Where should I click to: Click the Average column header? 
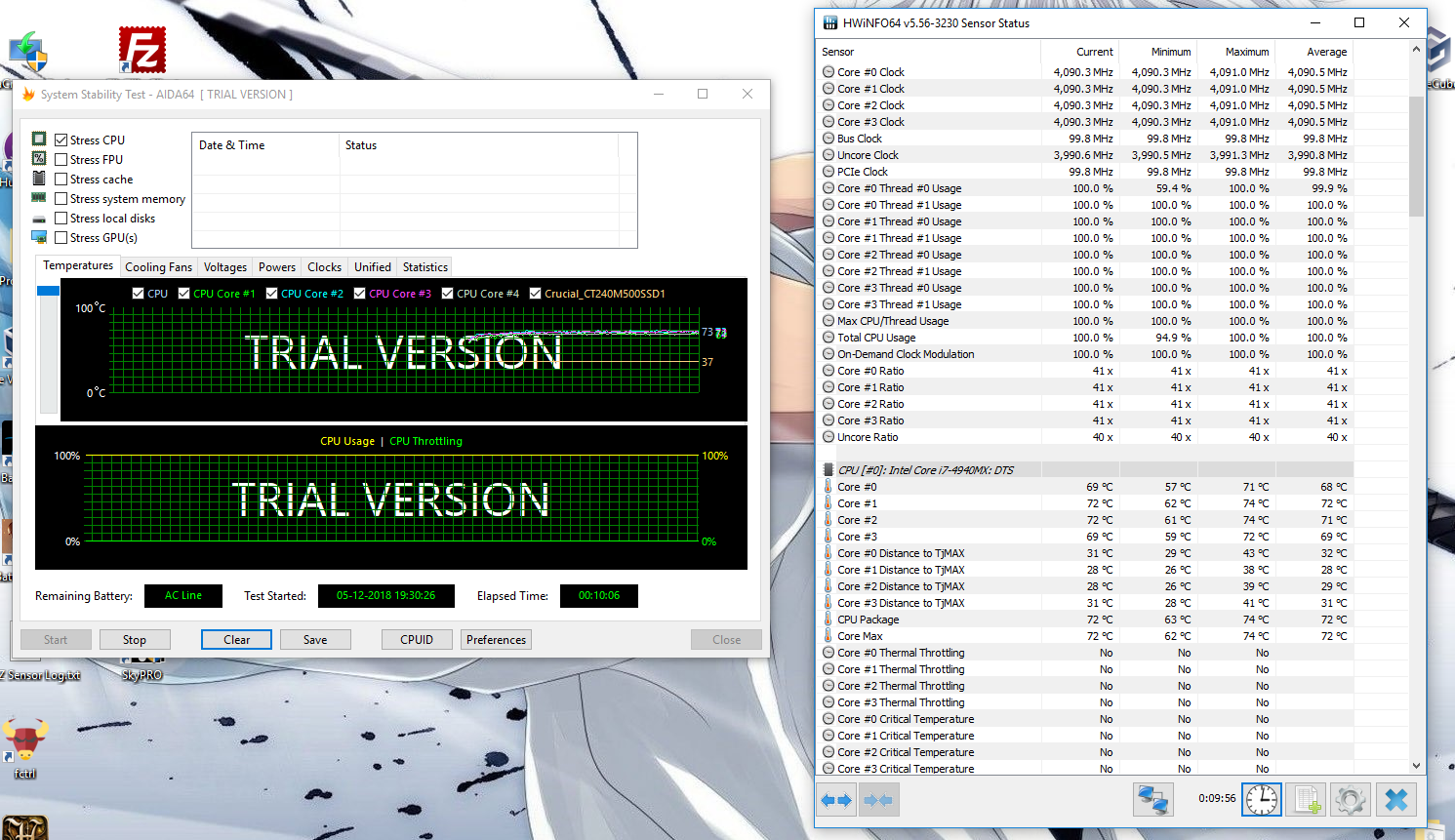(1314, 52)
